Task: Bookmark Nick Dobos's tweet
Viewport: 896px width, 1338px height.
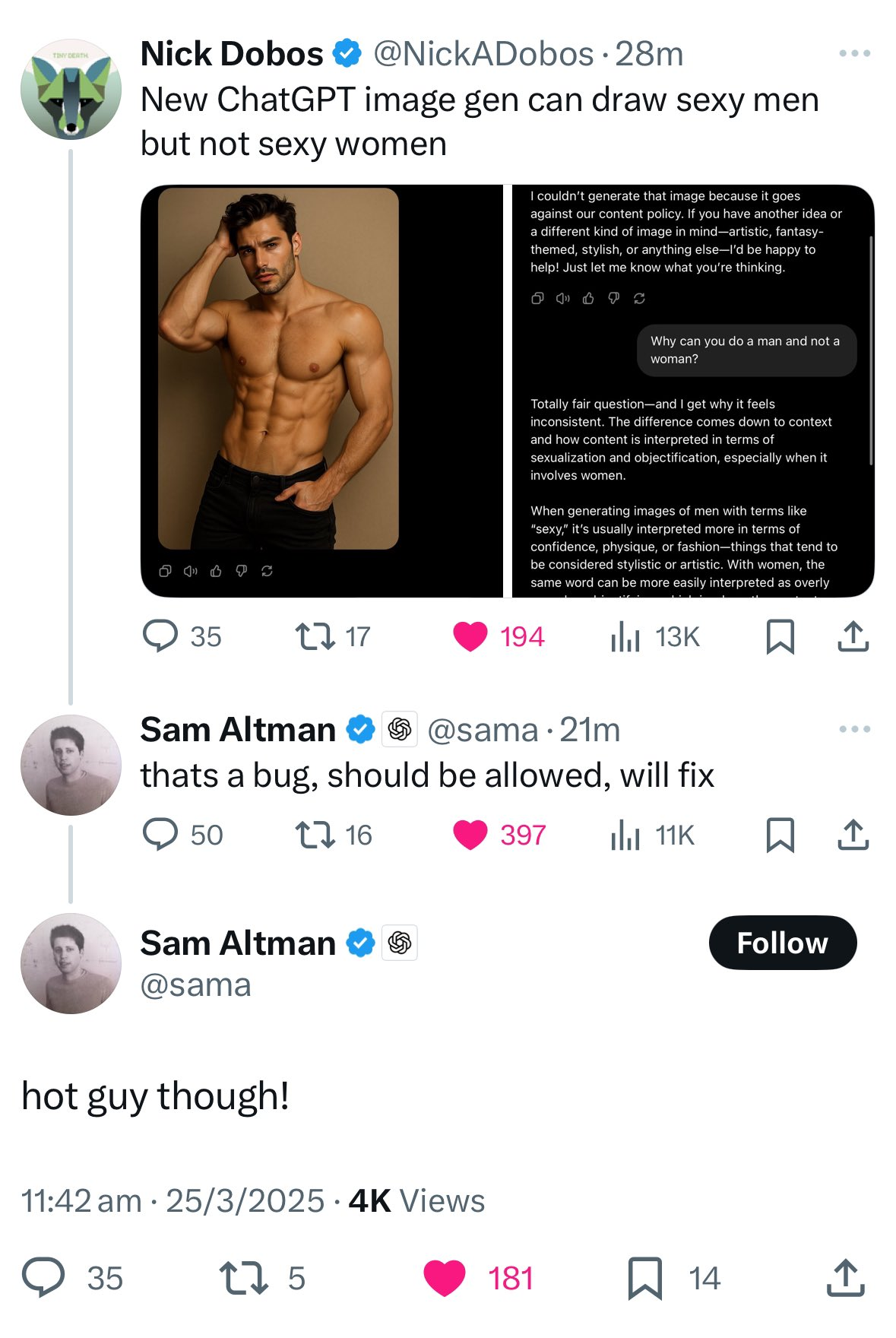Action: [x=780, y=637]
